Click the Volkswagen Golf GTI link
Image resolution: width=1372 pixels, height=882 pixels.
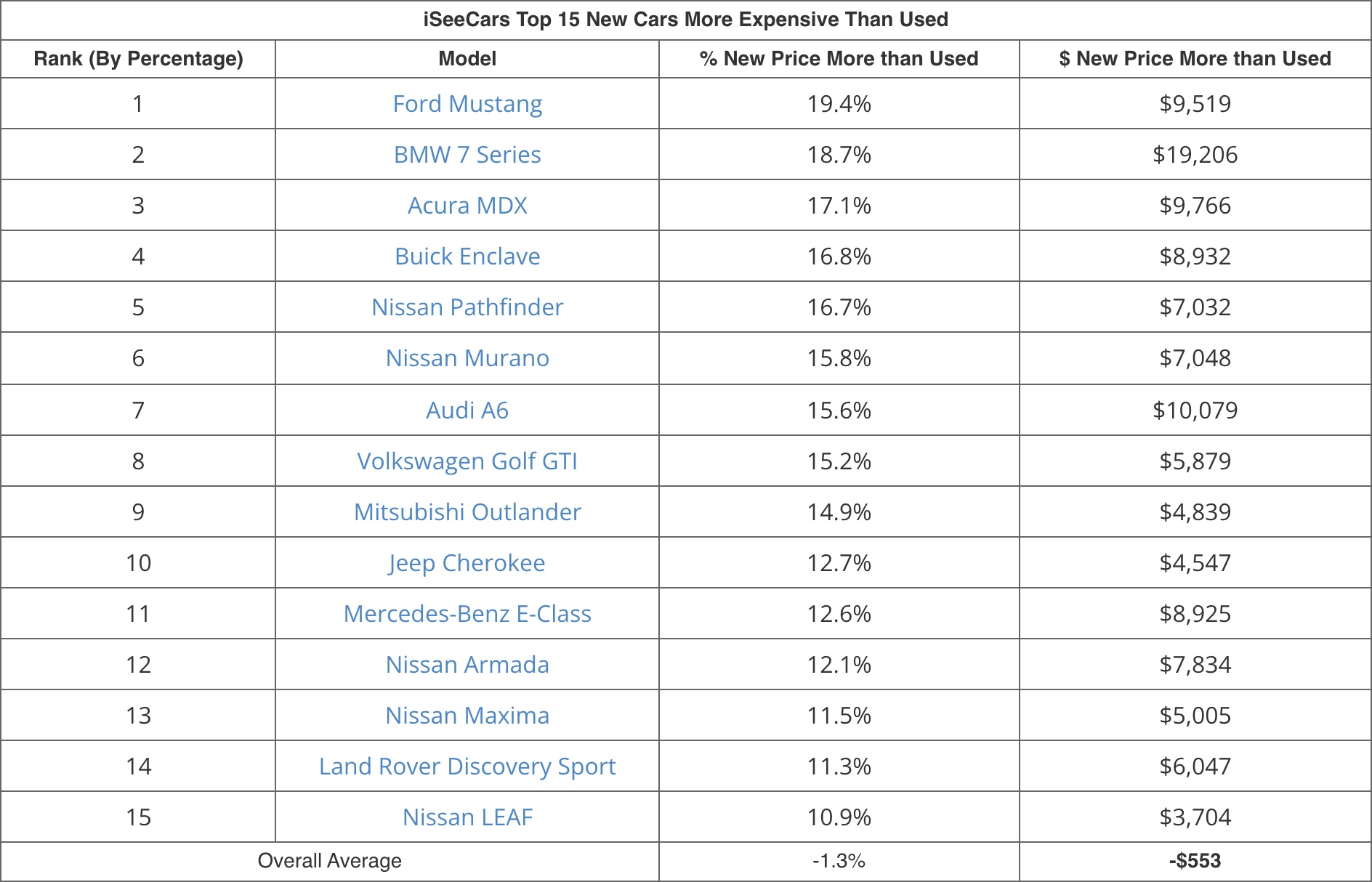(467, 461)
